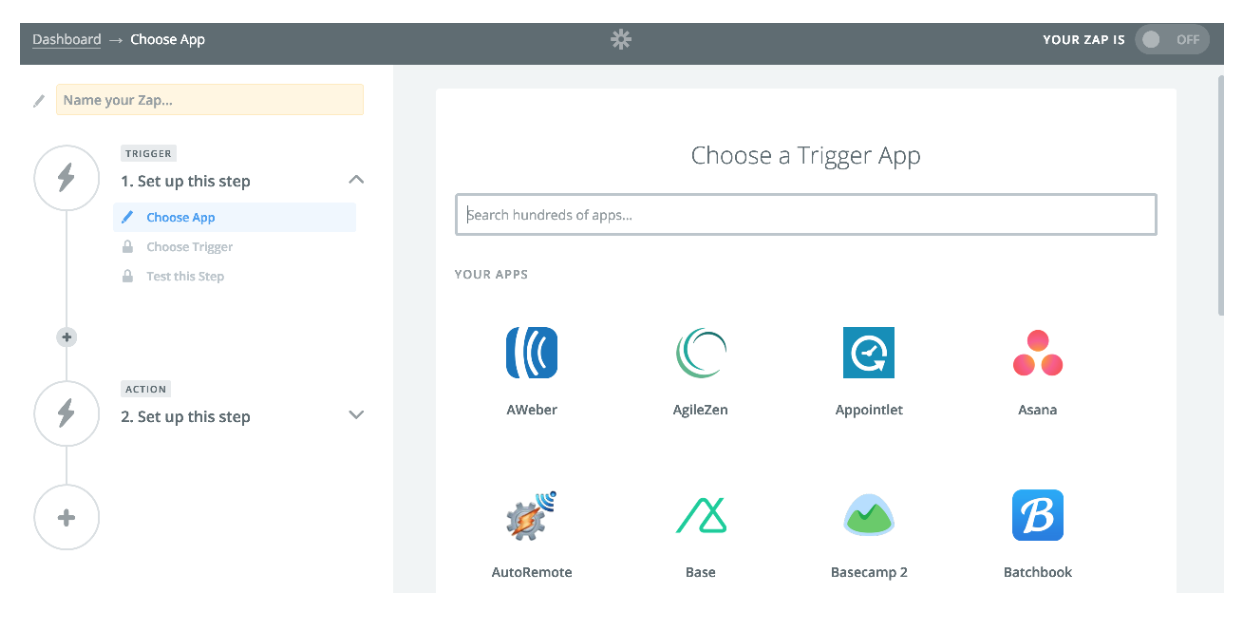Click the Zapier logo in header
This screenshot has height=625, width=1245.
621,40
